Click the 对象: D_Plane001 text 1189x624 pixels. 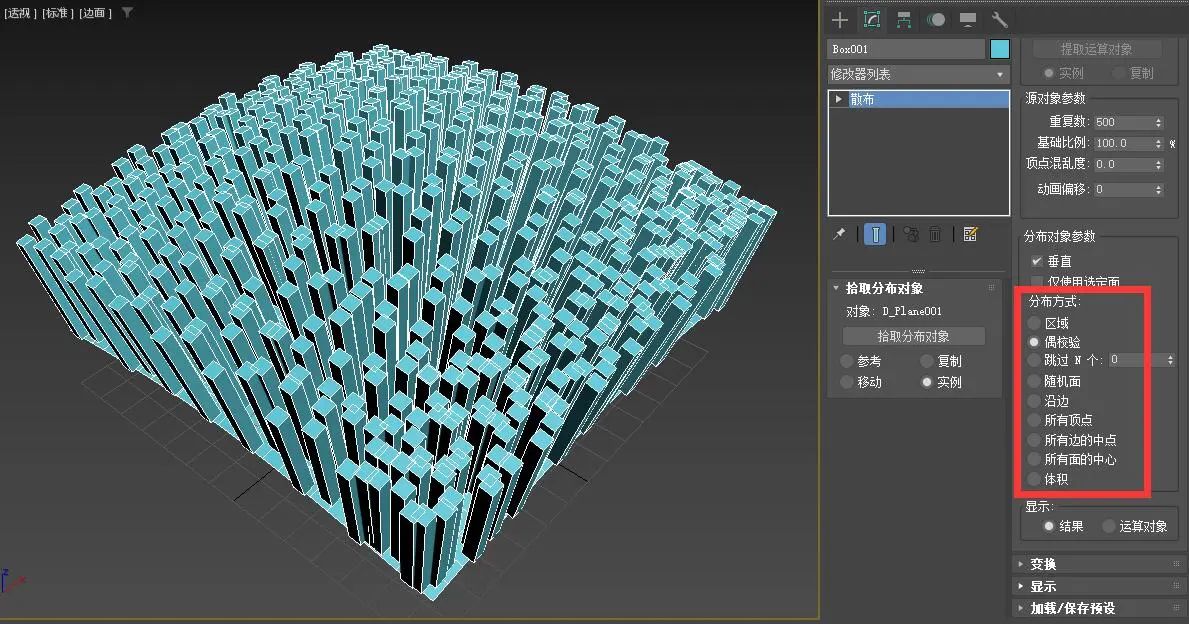click(x=894, y=312)
